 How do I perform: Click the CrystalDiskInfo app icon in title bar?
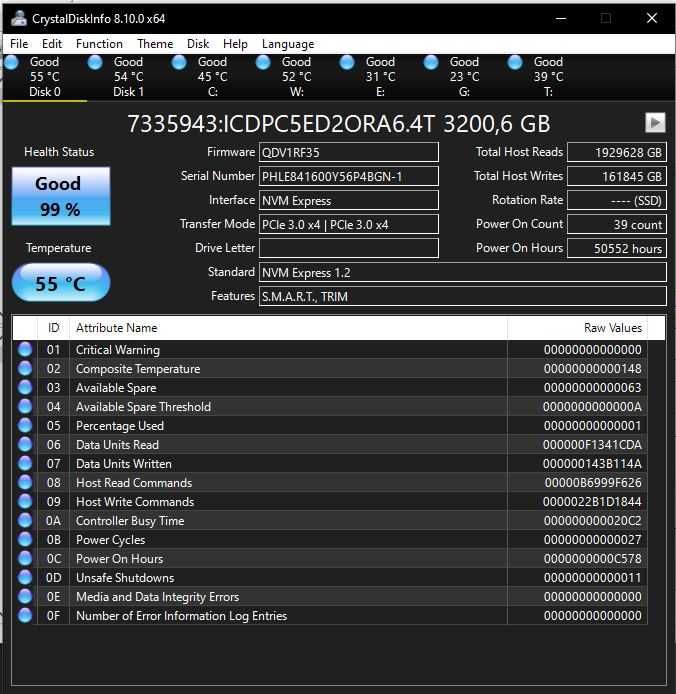[x=19, y=18]
